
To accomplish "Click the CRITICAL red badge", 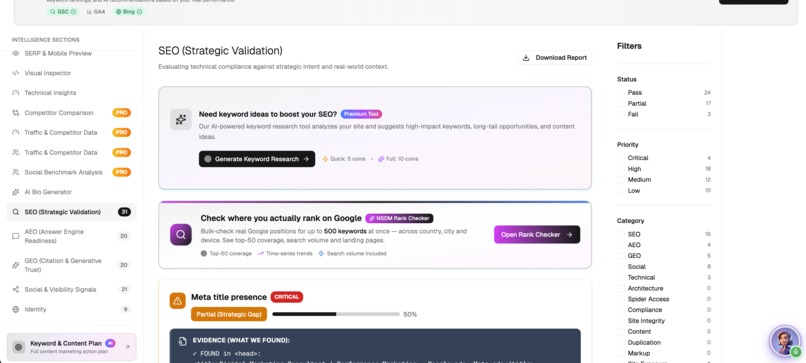I will click(x=287, y=297).
